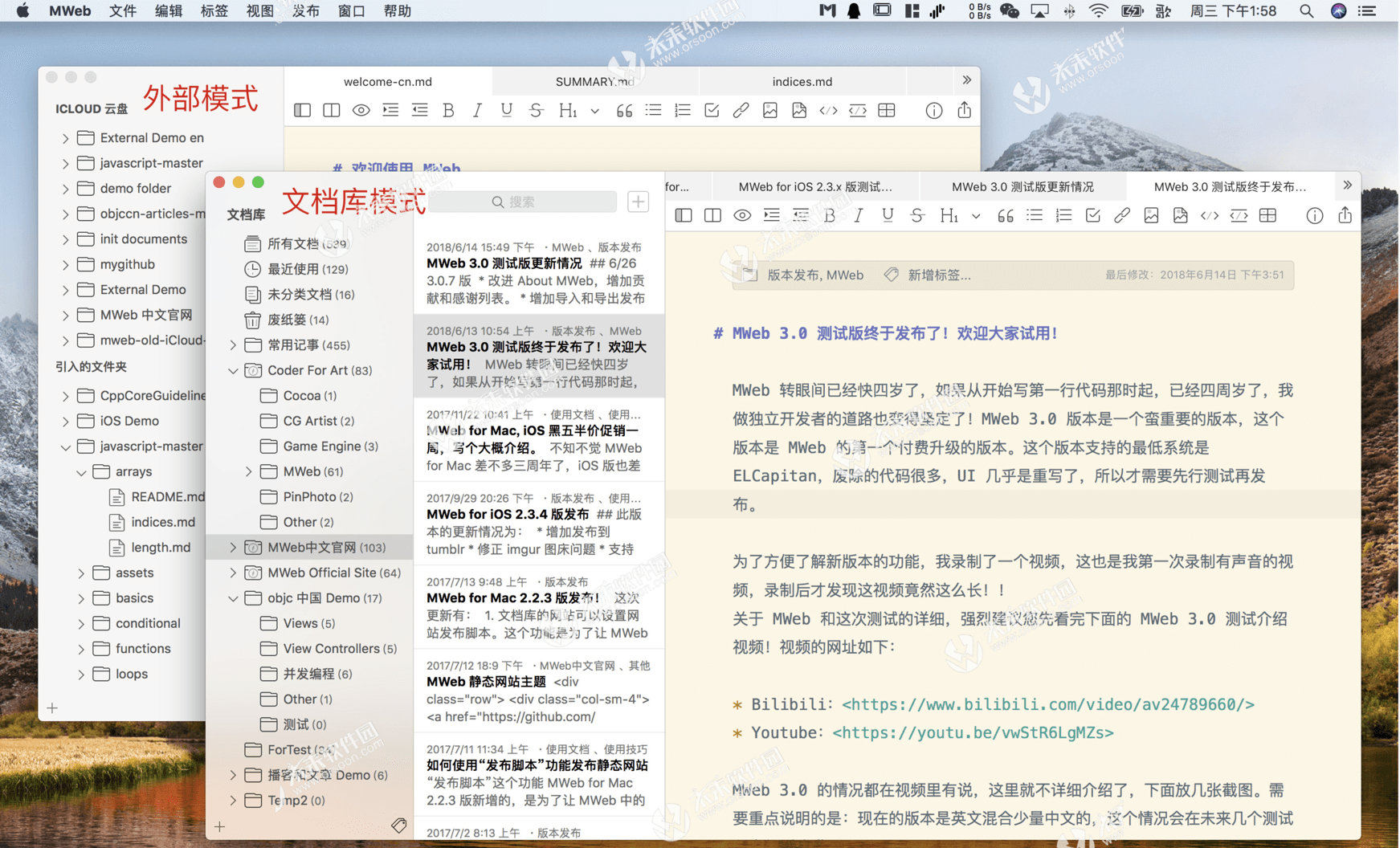Open Bilibili video link
The height and width of the screenshot is (848, 1400).
point(1048,704)
